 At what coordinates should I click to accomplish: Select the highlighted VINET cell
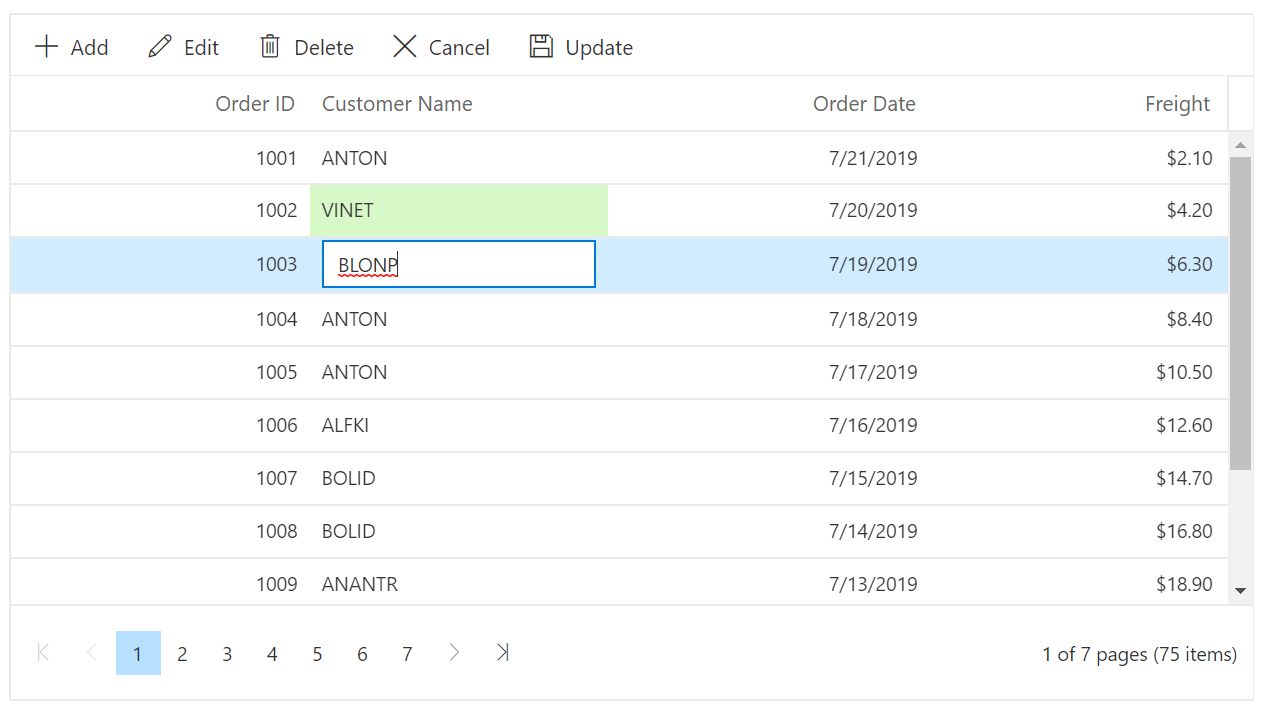coord(458,211)
